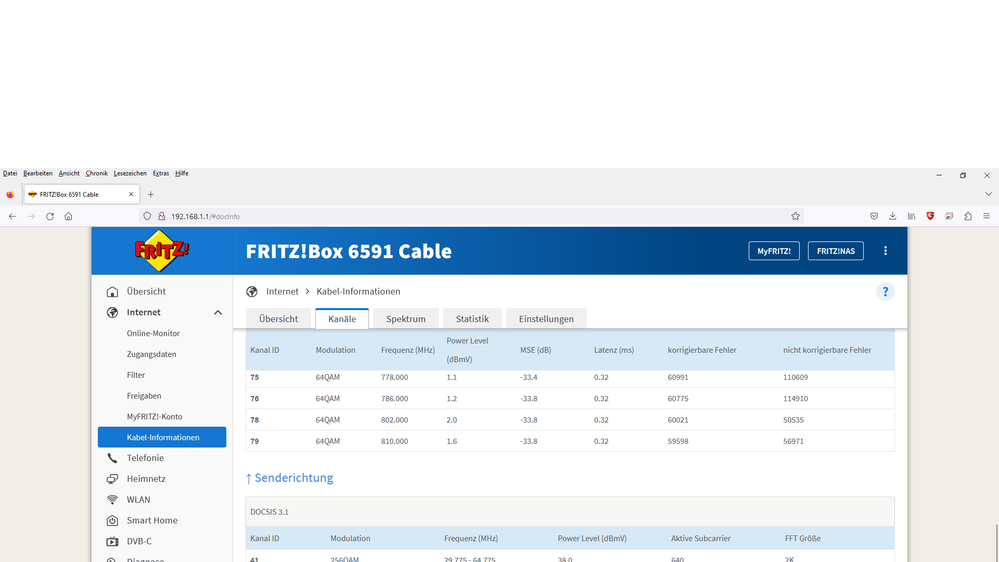
Task: Click the FRITZ! logo
Action: (x=162, y=250)
